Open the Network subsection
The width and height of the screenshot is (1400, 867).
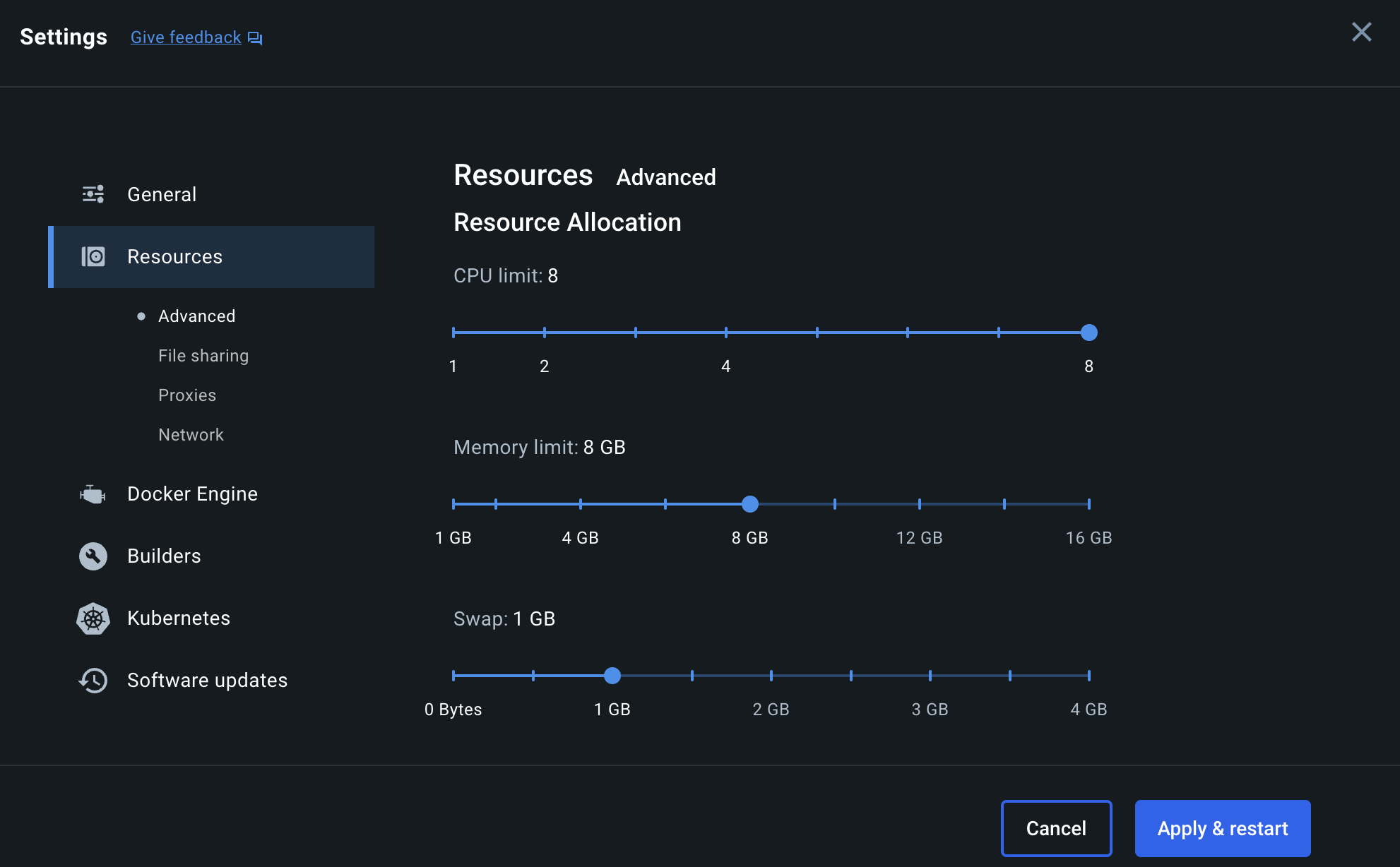191,435
